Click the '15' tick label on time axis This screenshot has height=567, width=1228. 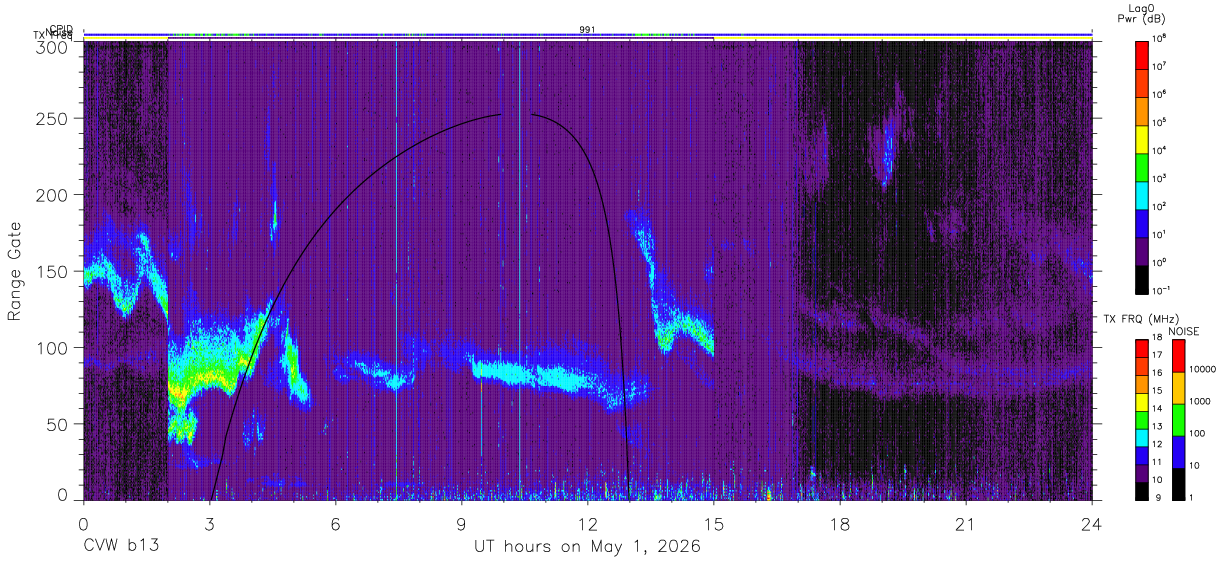point(714,524)
